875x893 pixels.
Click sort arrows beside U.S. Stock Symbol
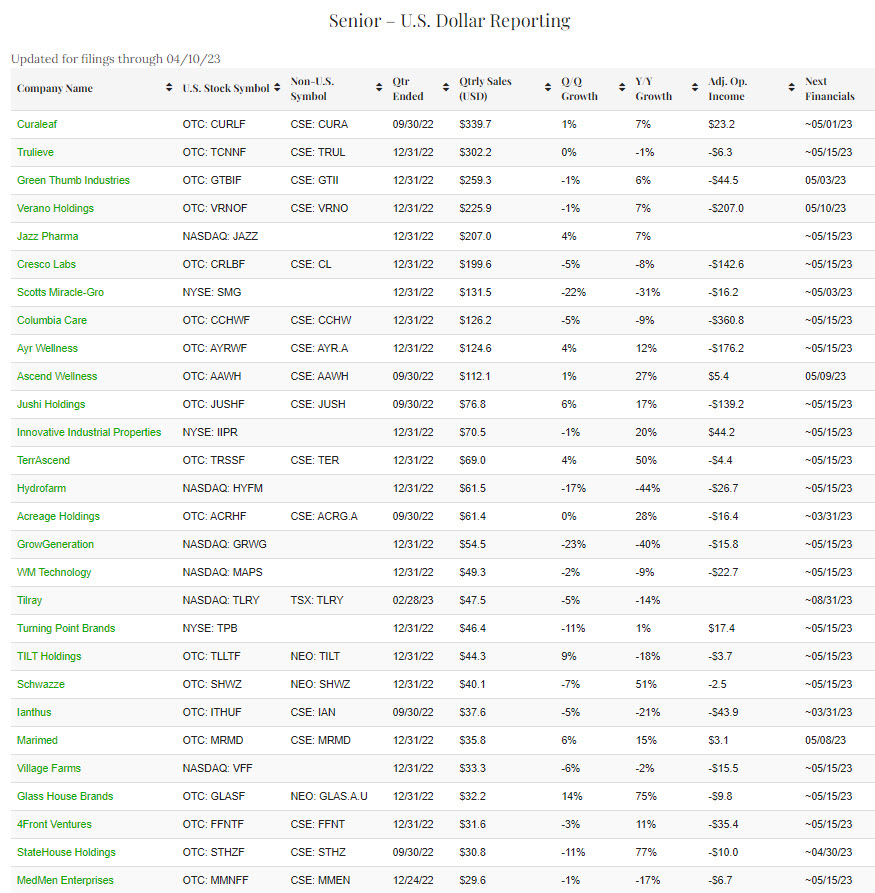(277, 89)
